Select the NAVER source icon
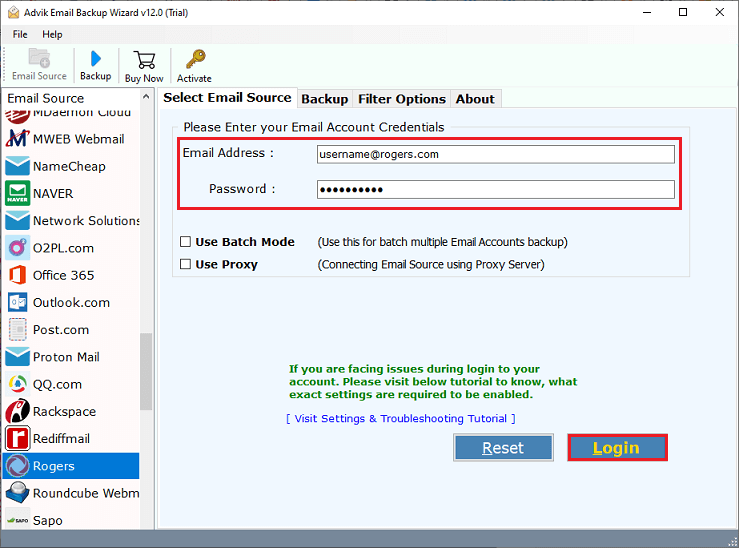This screenshot has height=548, width=739. tap(17, 193)
